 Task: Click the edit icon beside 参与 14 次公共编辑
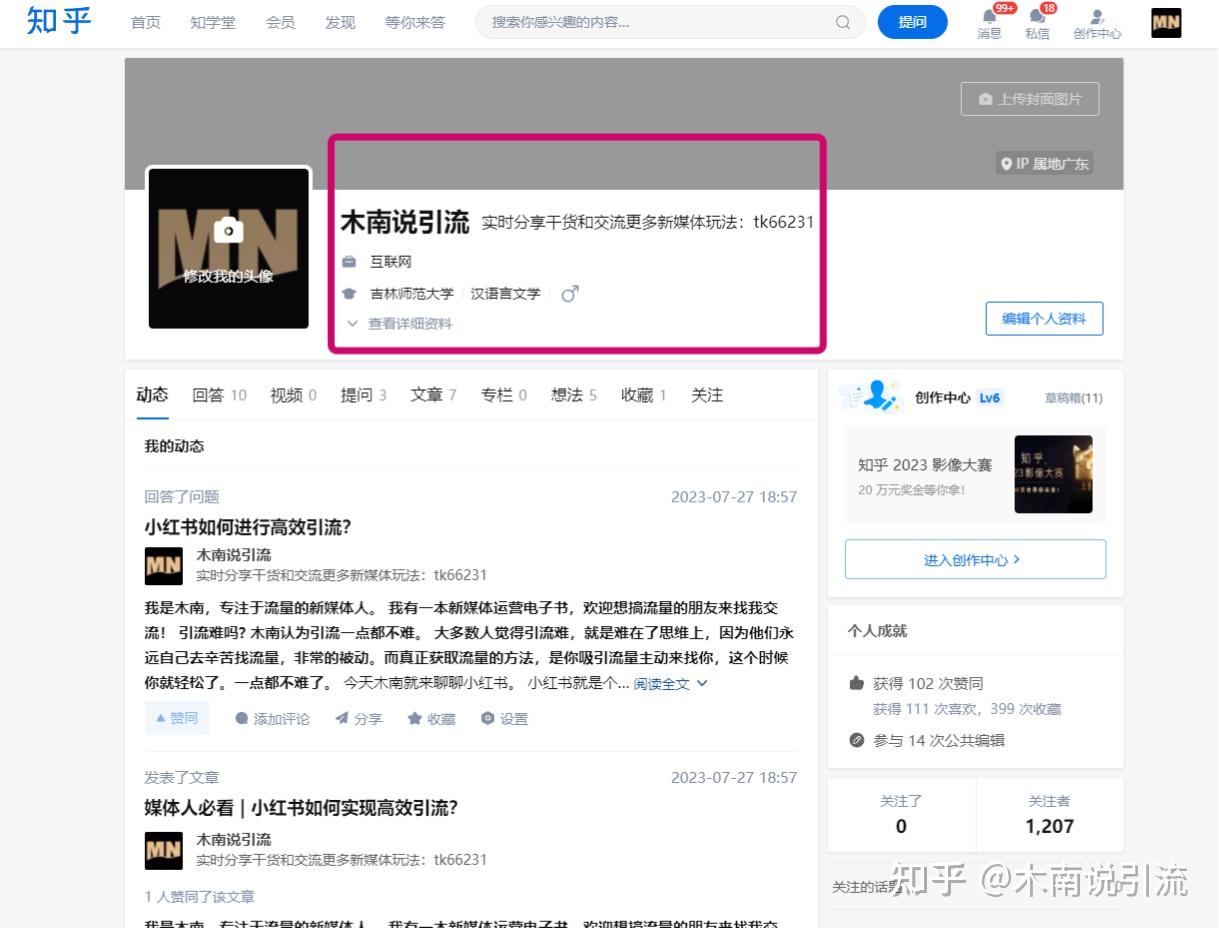point(856,740)
